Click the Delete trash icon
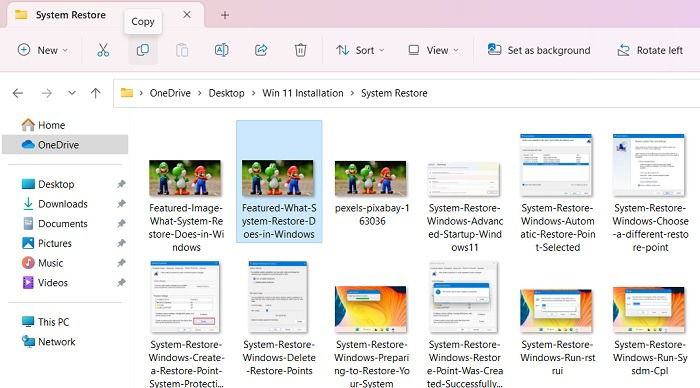The image size is (700, 388). tap(300, 50)
